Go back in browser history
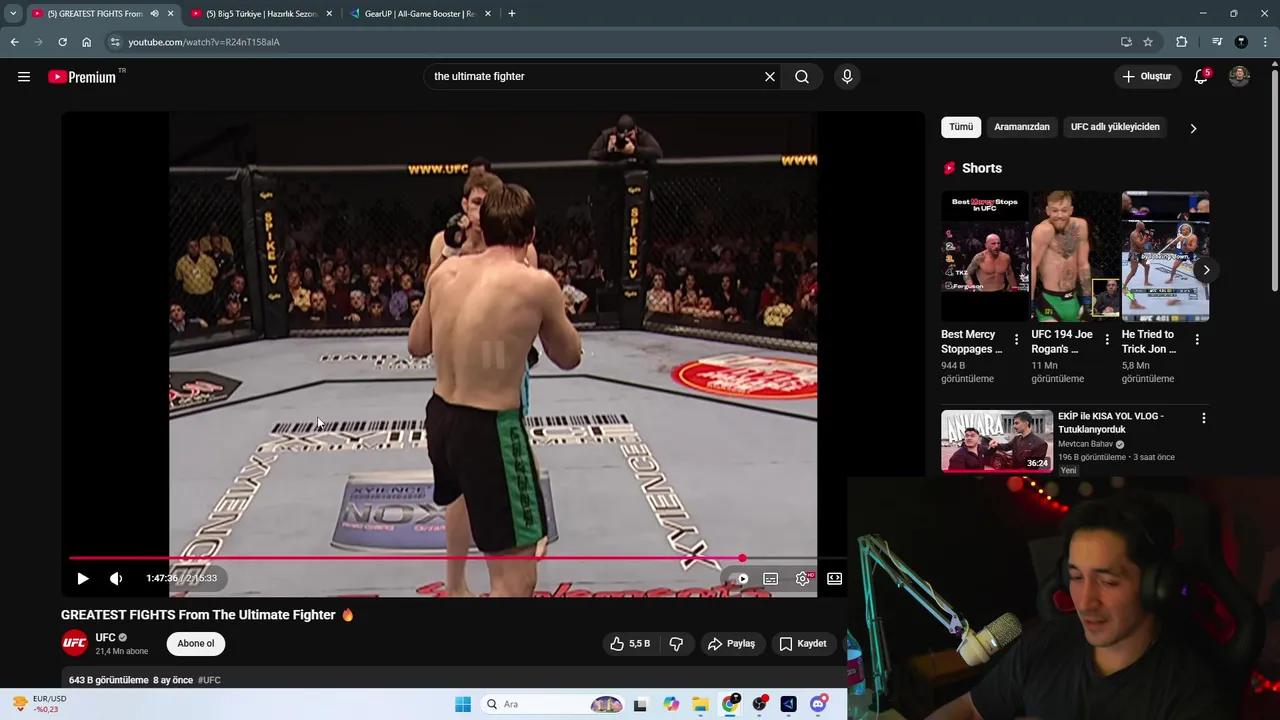Screen dimensions: 1280x720 (x=14, y=42)
